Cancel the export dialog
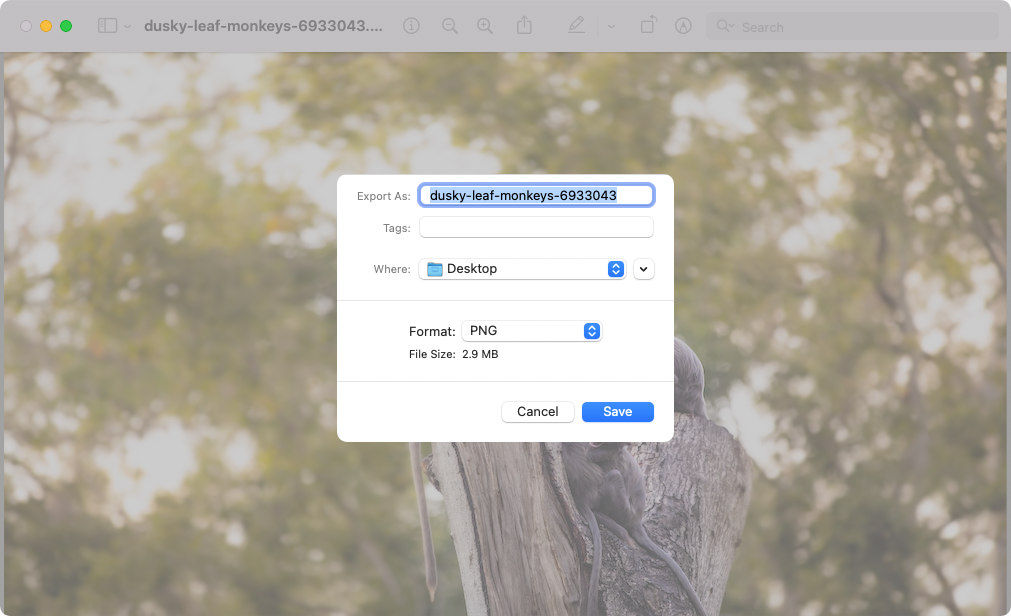1011x616 pixels. click(x=538, y=412)
